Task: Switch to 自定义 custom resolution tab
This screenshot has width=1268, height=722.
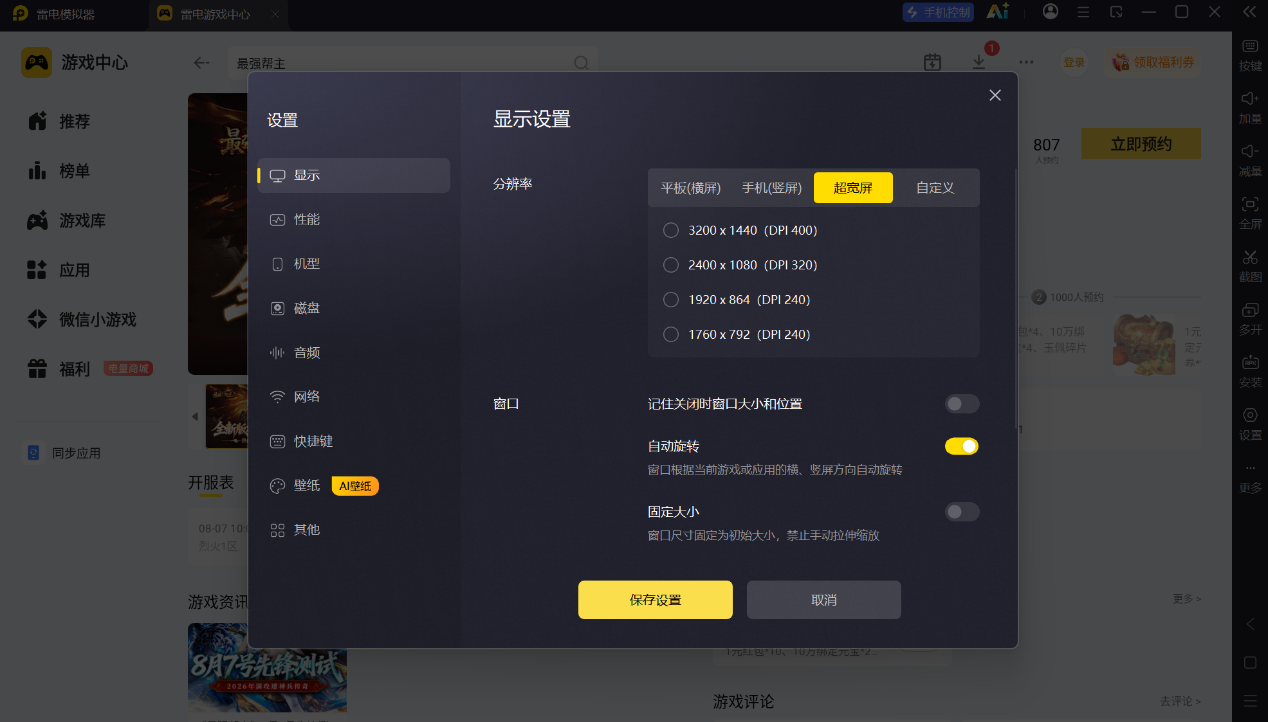Action: (x=935, y=188)
